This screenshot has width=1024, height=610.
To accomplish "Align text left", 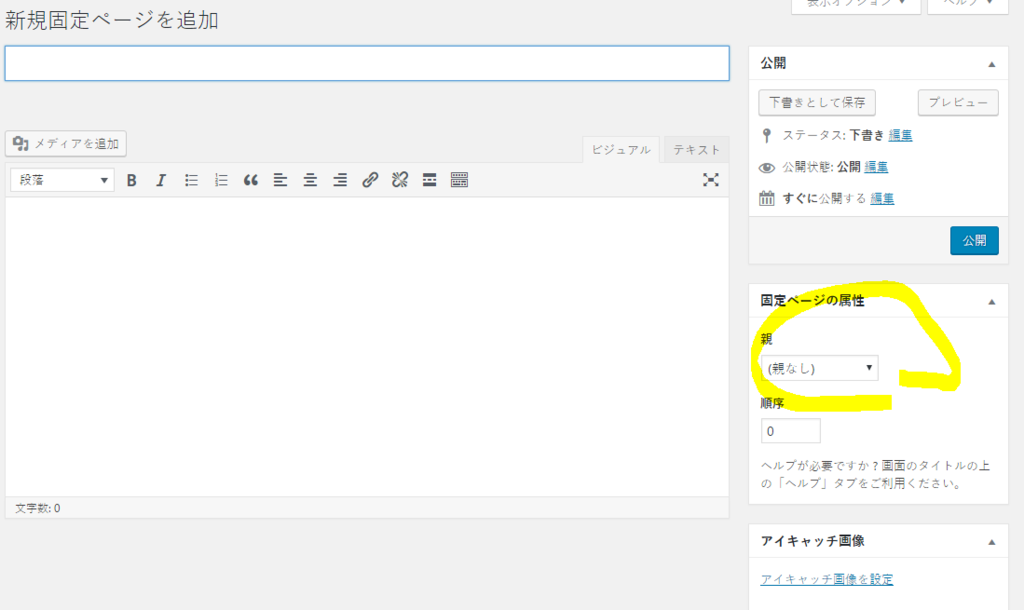I will [x=280, y=180].
